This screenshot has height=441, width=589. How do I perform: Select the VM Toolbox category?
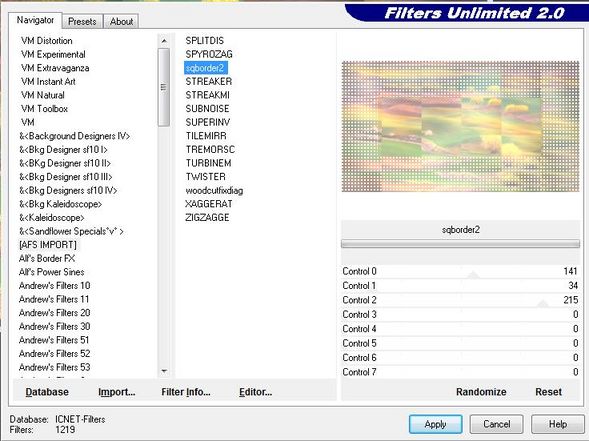[44, 109]
